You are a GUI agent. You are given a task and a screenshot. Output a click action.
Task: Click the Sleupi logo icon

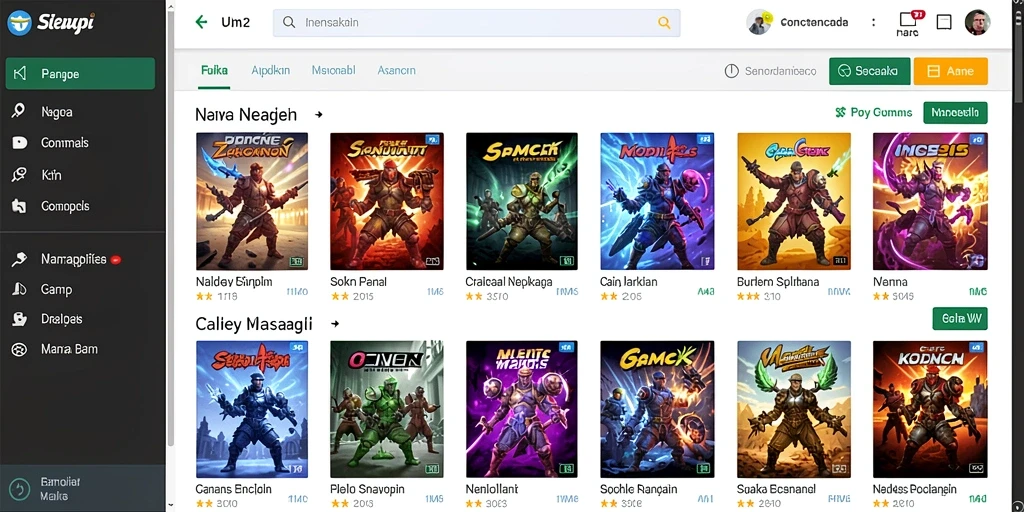(x=19, y=22)
